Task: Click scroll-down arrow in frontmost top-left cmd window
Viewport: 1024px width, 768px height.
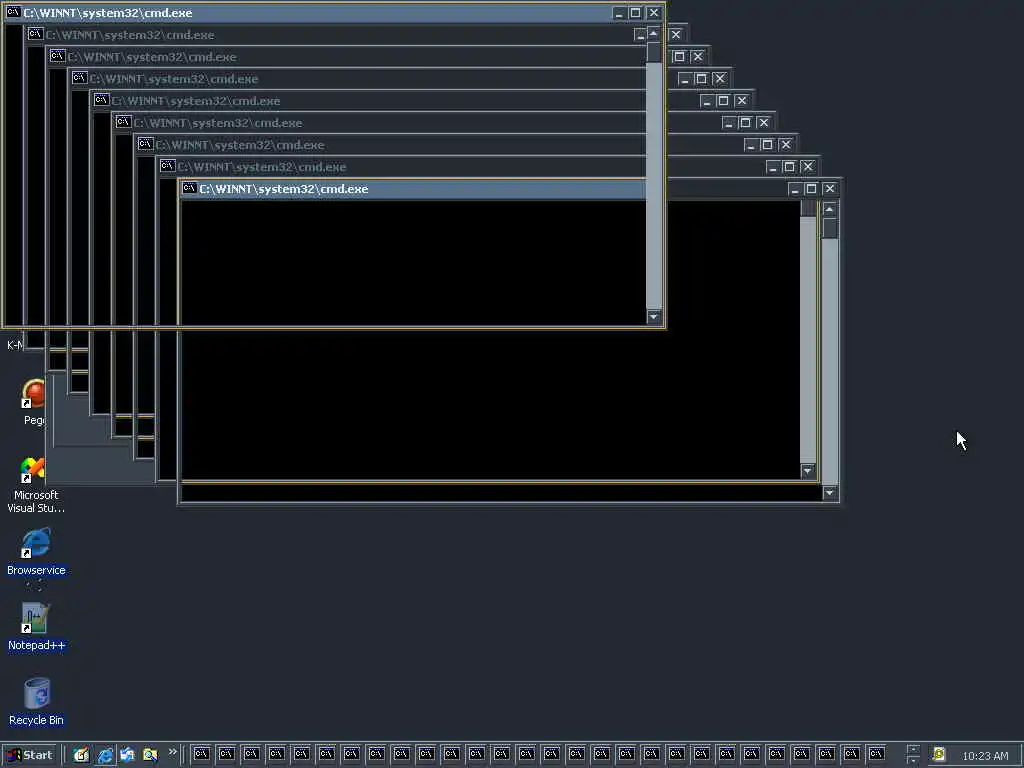Action: [x=653, y=317]
